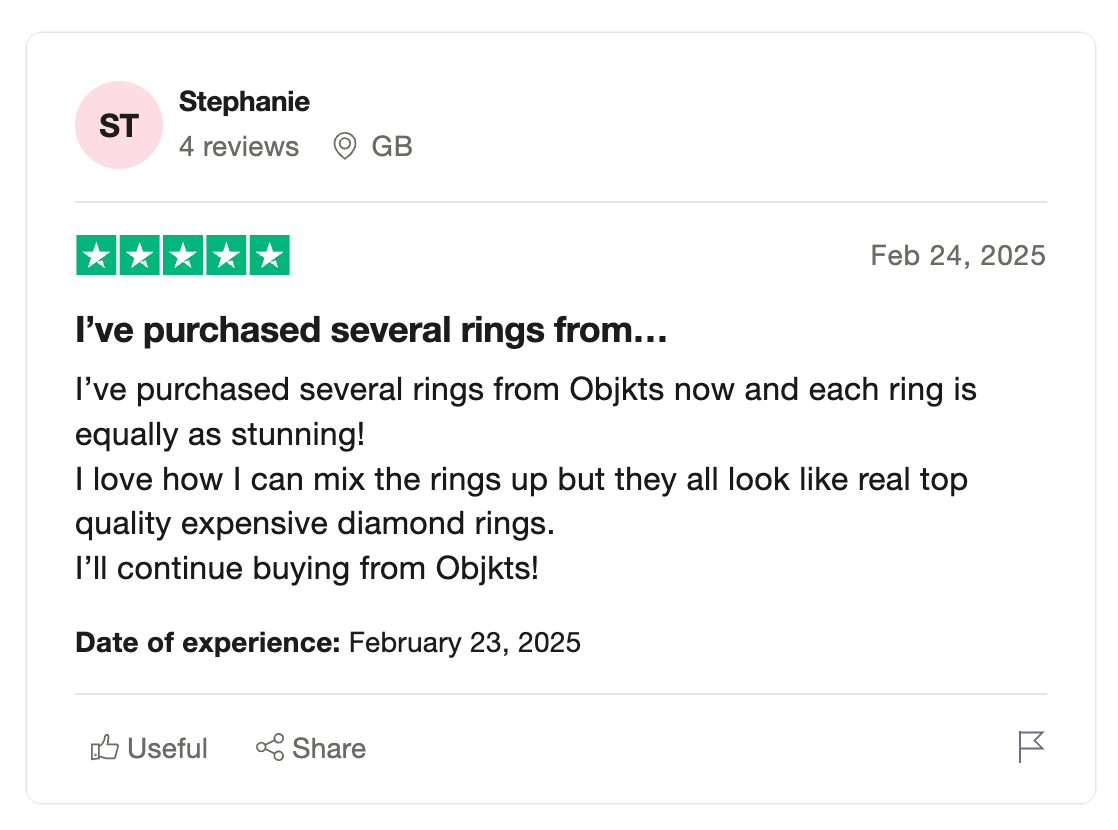Click the fifth green rating star
Image resolution: width=1118 pixels, height=830 pixels.
(269, 256)
